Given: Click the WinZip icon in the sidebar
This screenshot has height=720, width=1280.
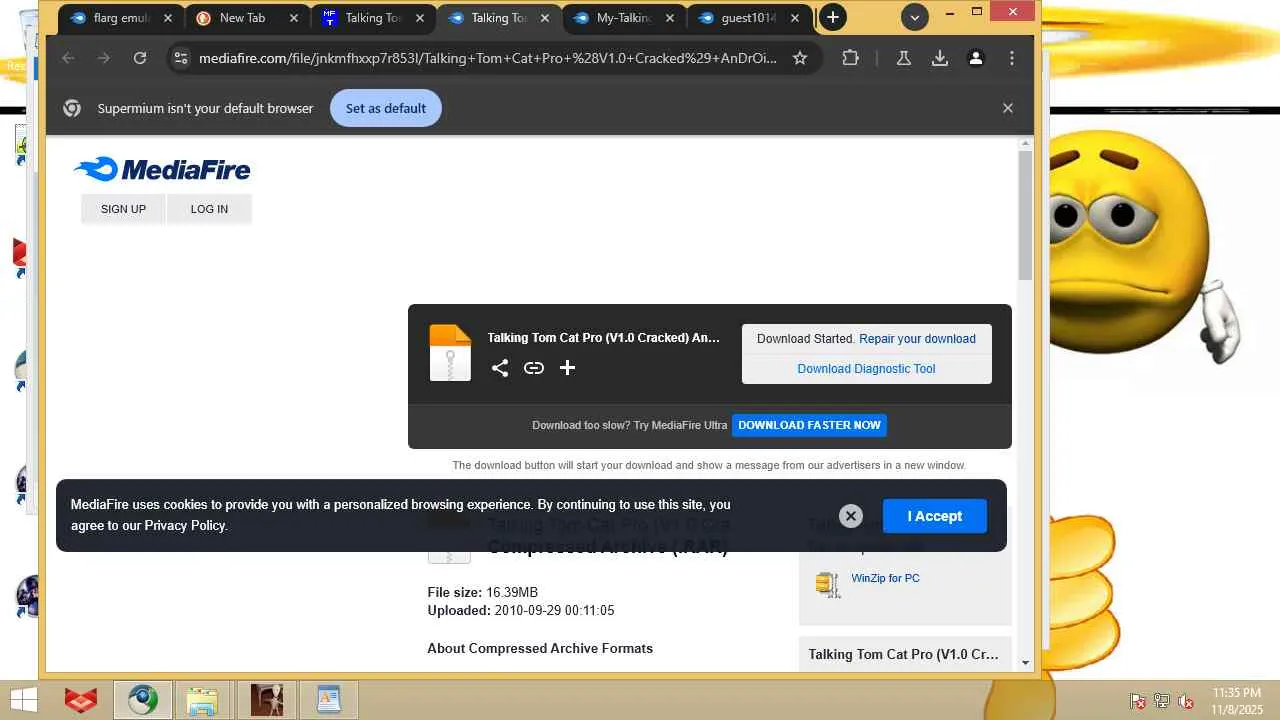Looking at the screenshot, I should click(x=828, y=584).
